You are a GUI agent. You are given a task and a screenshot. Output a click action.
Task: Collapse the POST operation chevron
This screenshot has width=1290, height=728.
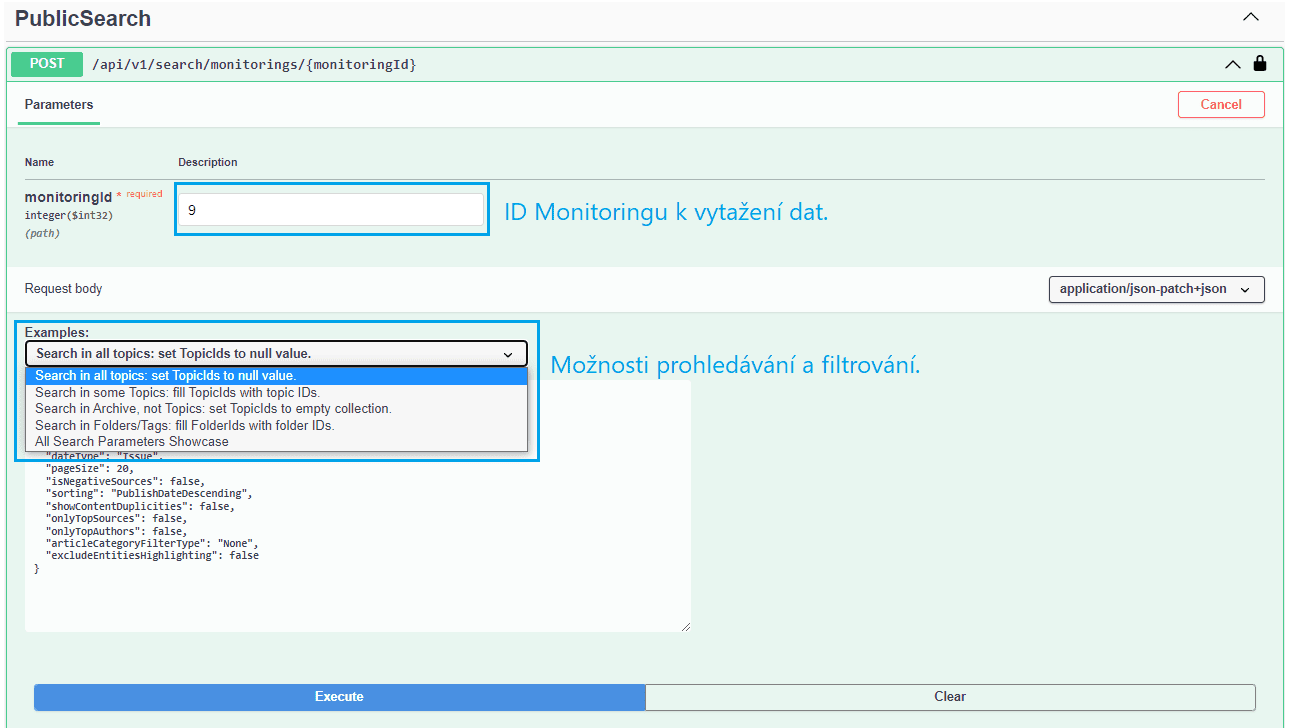(x=1233, y=64)
